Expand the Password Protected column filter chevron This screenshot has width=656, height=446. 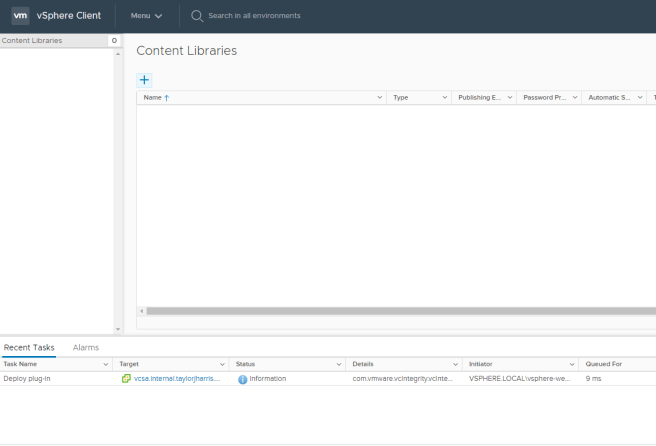pos(574,98)
